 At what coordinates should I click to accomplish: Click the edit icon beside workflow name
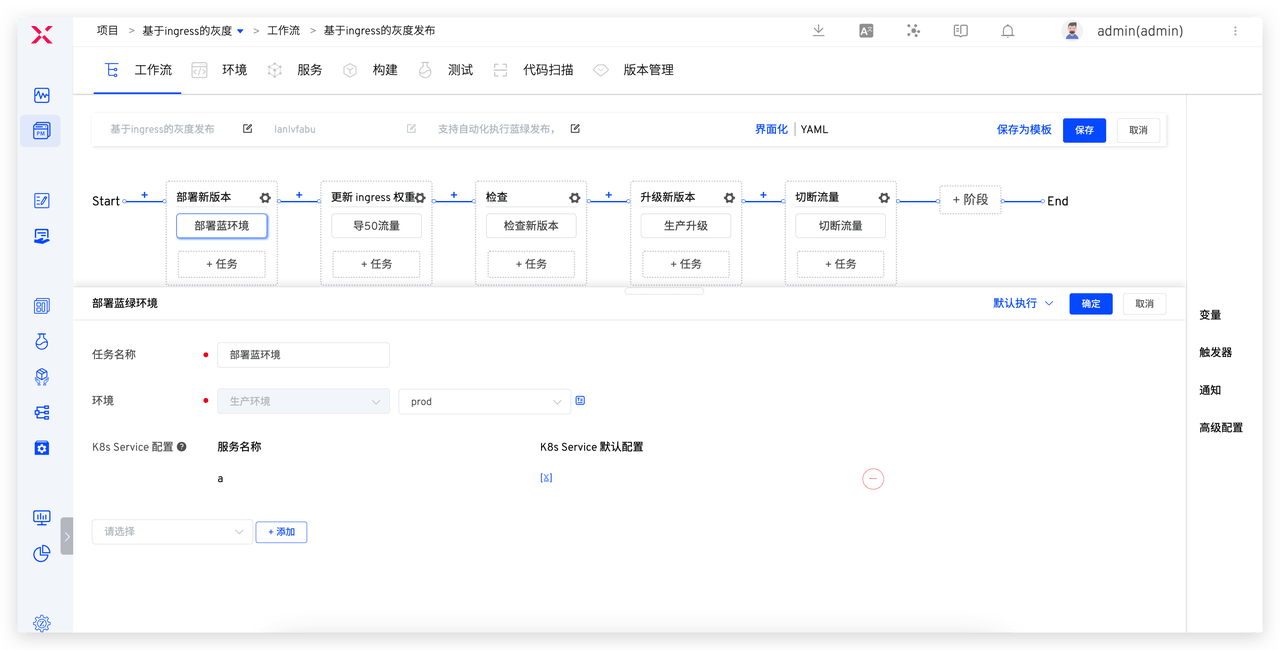248,129
